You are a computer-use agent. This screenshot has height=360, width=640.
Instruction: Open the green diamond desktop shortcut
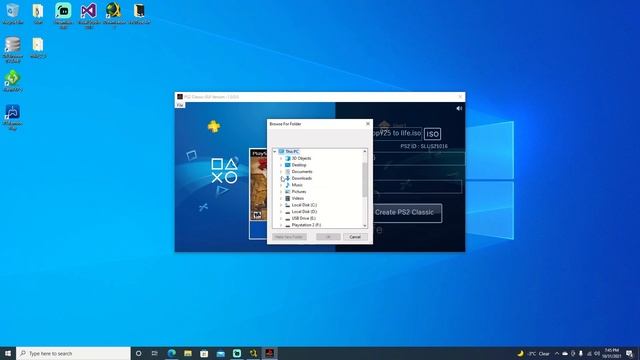(x=13, y=80)
